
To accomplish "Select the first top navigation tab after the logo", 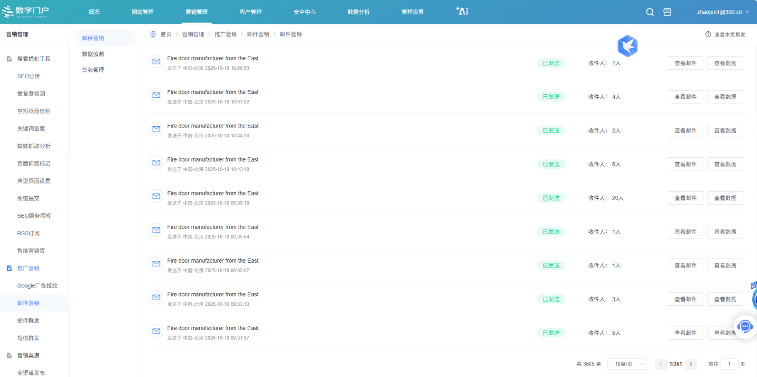I will (x=94, y=12).
